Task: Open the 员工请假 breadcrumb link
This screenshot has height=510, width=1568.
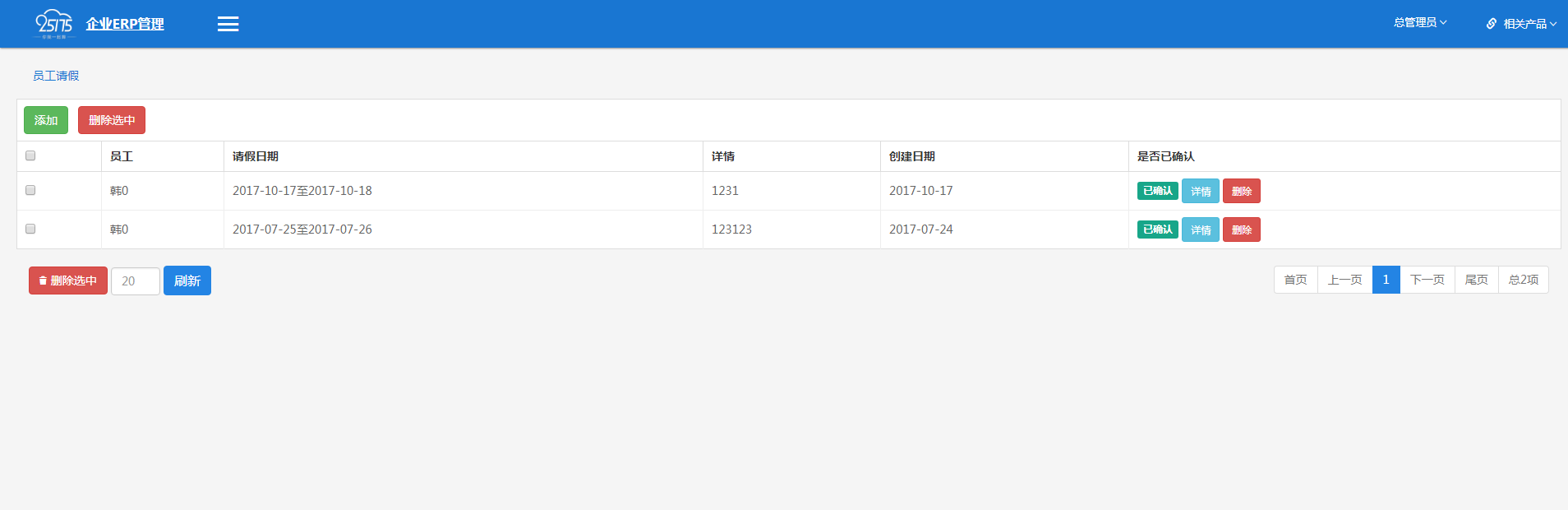Action: 56,76
